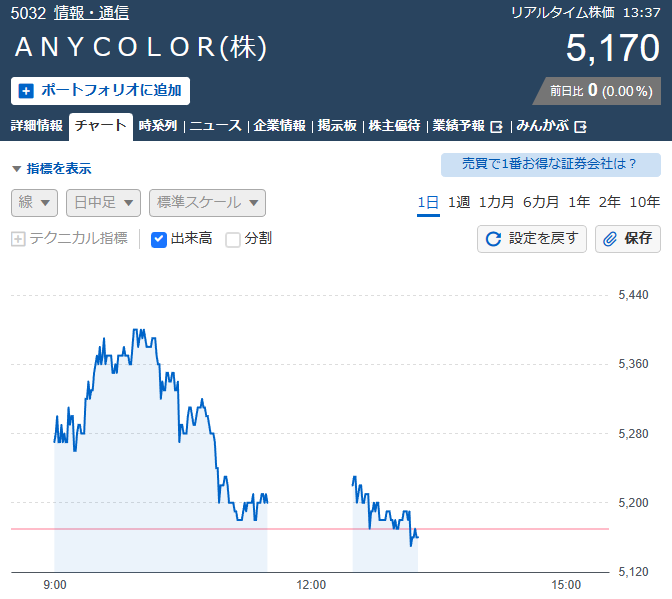Click the 5,440 axis label
Image resolution: width=672 pixels, height=599 pixels.
[633, 295]
